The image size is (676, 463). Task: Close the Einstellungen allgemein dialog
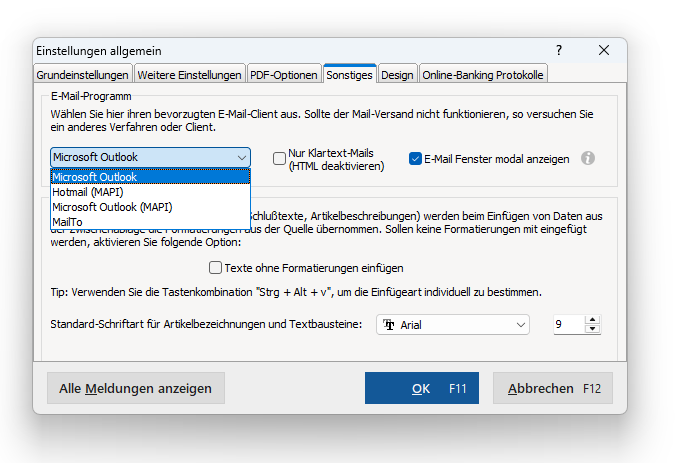tap(604, 50)
